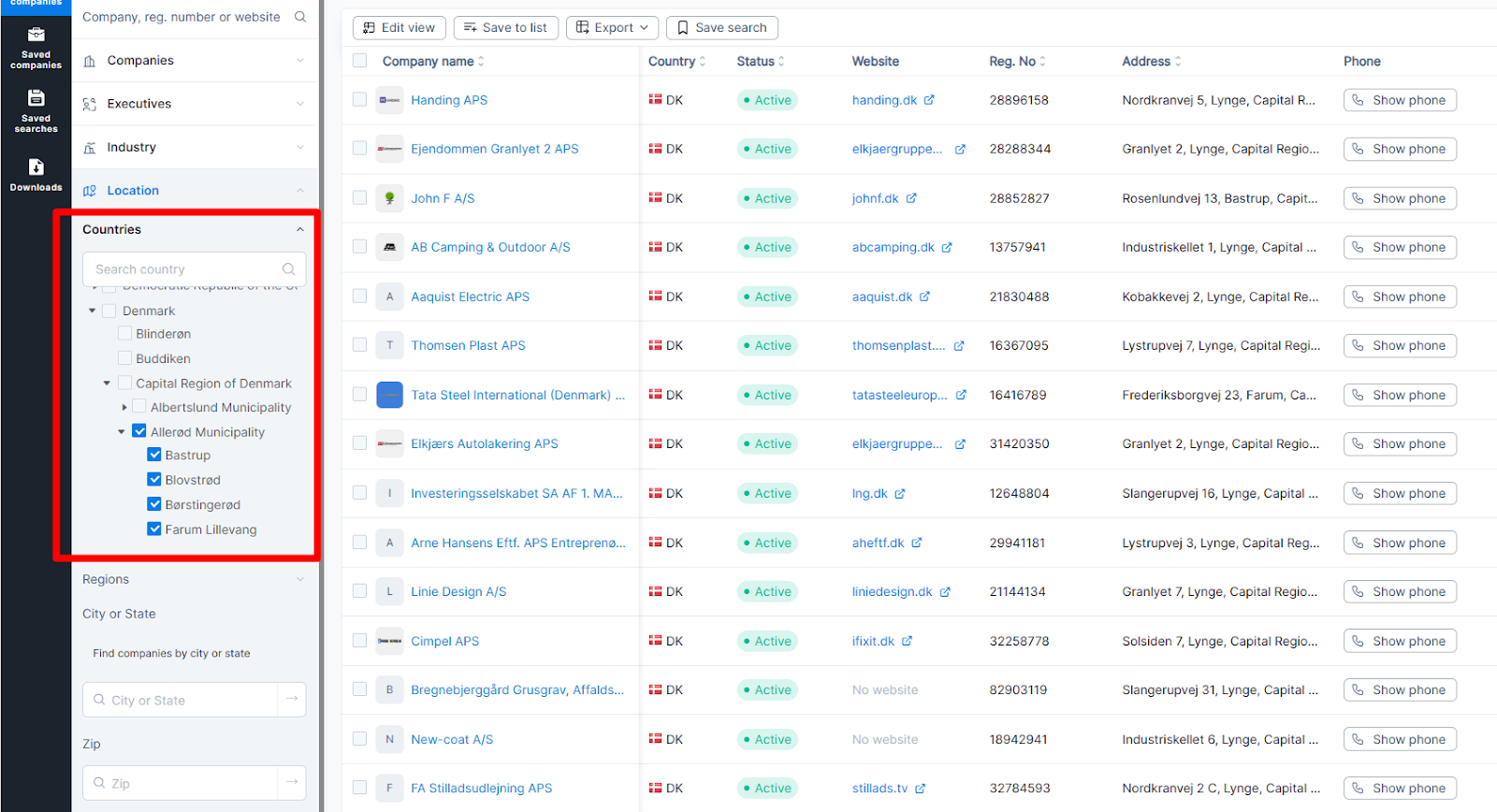The image size is (1497, 812).
Task: Open the Industry filter section
Action: click(195, 147)
